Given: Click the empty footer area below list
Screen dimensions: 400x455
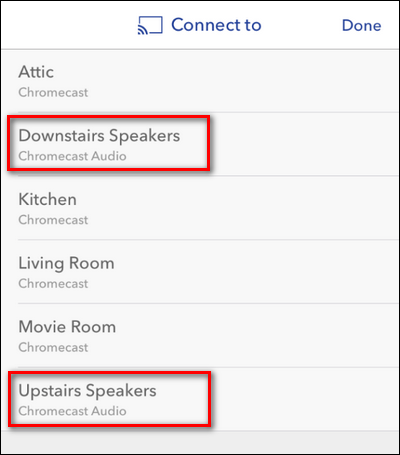Looking at the screenshot, I should (200, 442).
